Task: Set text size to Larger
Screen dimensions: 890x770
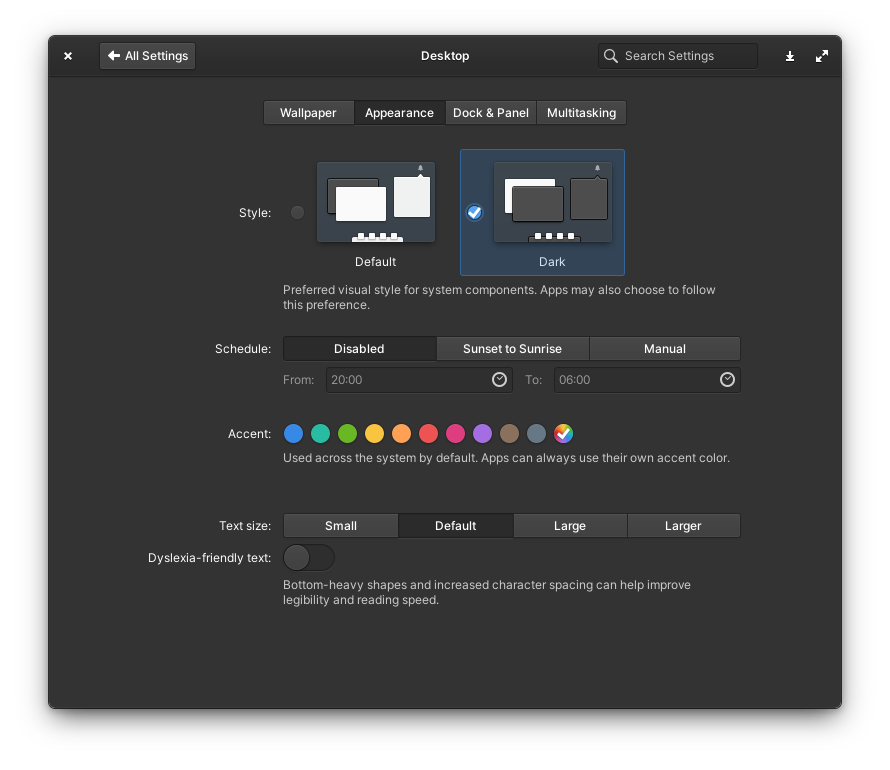Action: (683, 526)
